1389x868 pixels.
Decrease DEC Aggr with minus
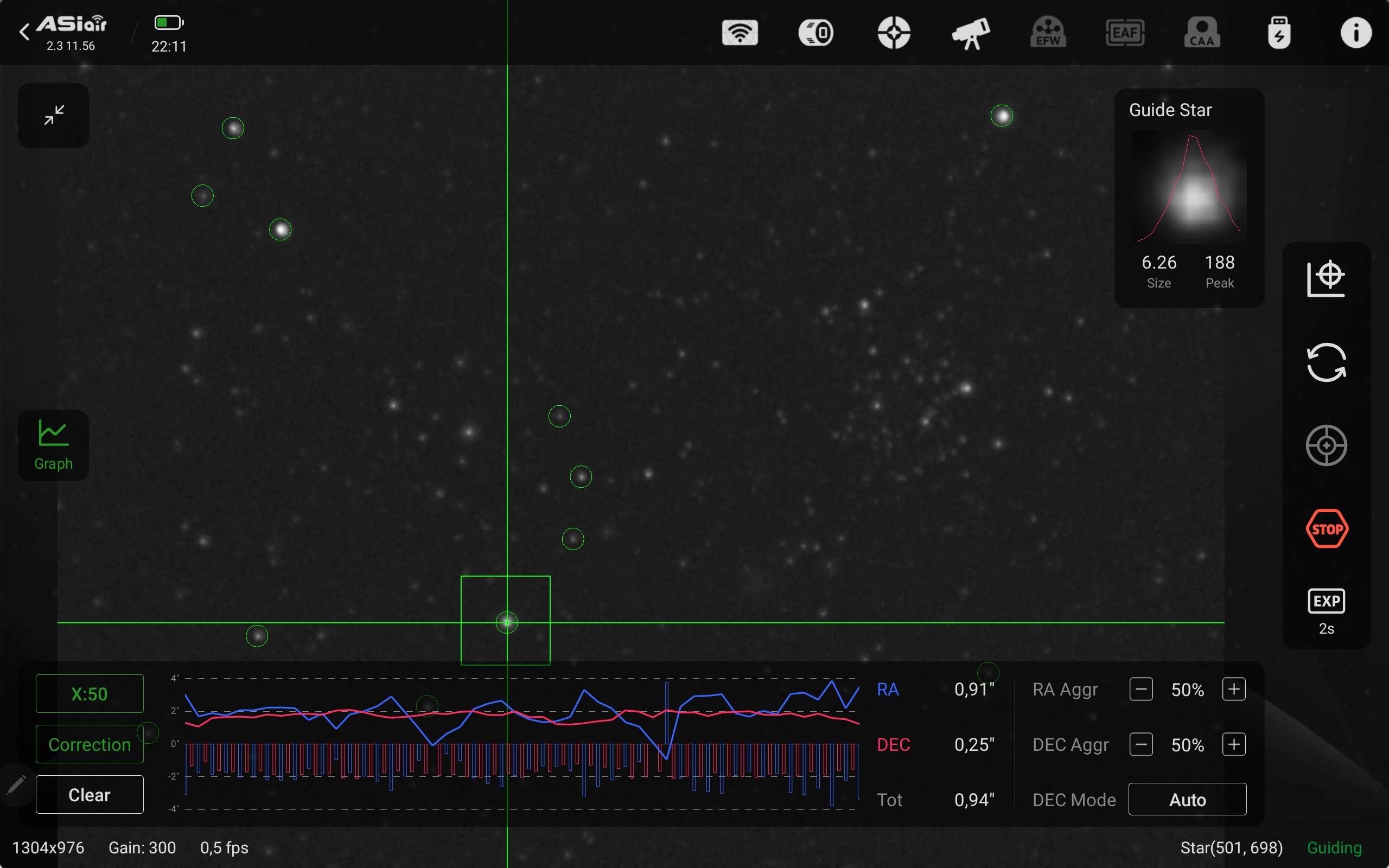point(1141,744)
